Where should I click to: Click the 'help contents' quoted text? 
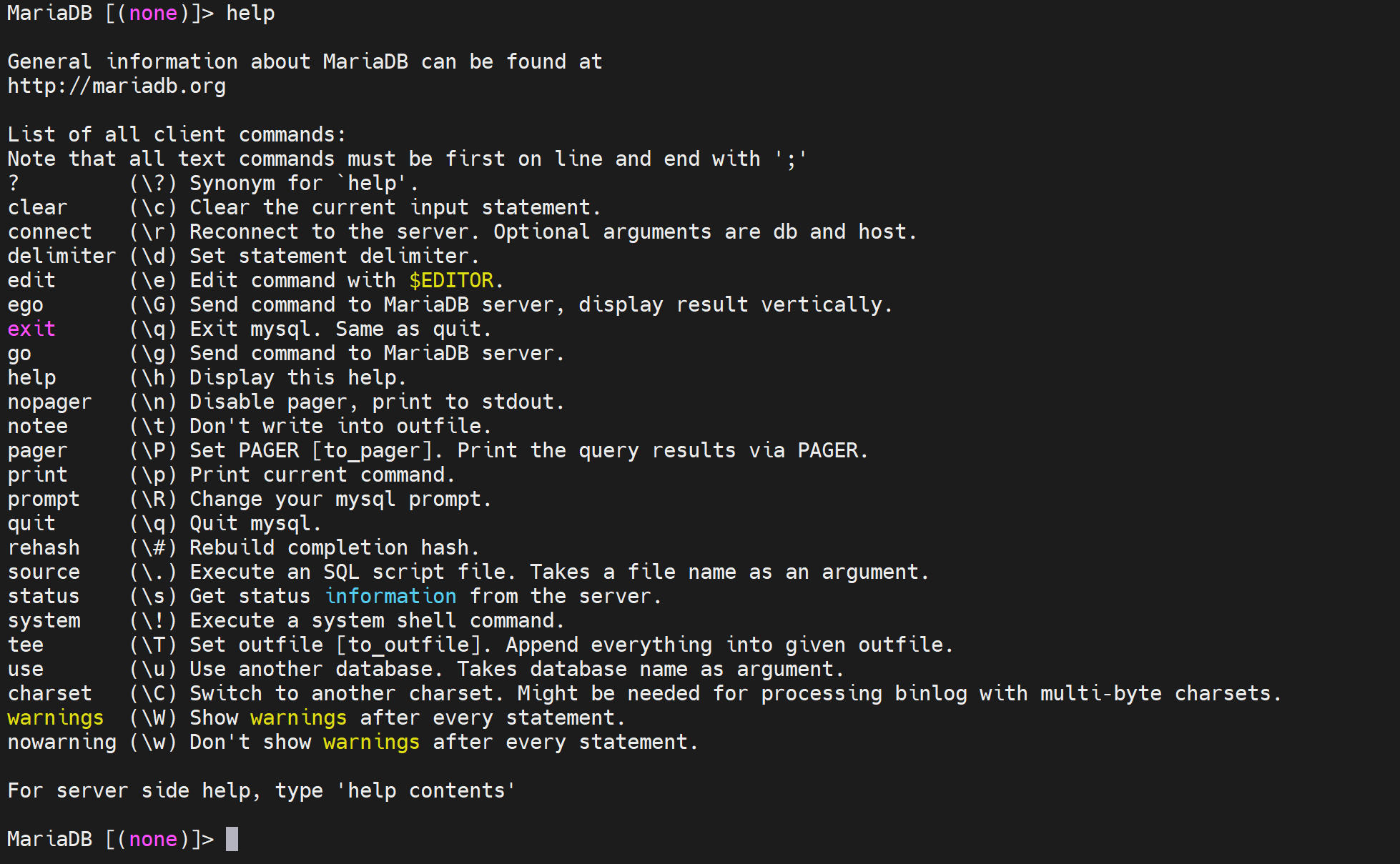click(x=426, y=791)
